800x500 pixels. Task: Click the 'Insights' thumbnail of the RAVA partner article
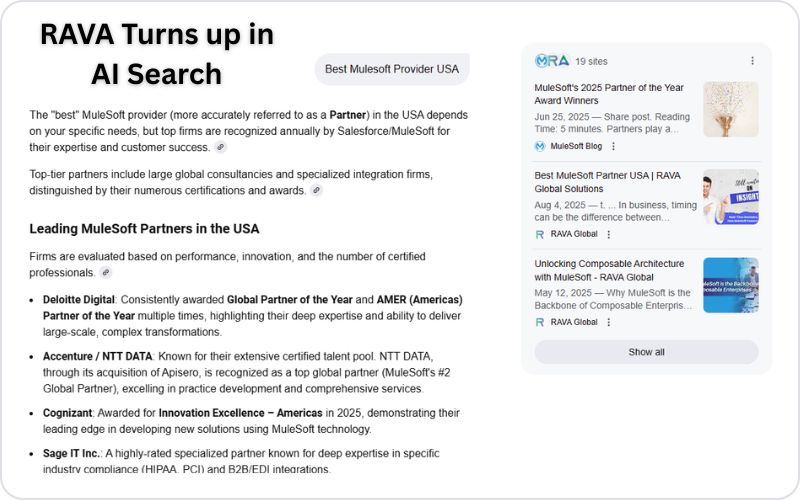click(730, 197)
